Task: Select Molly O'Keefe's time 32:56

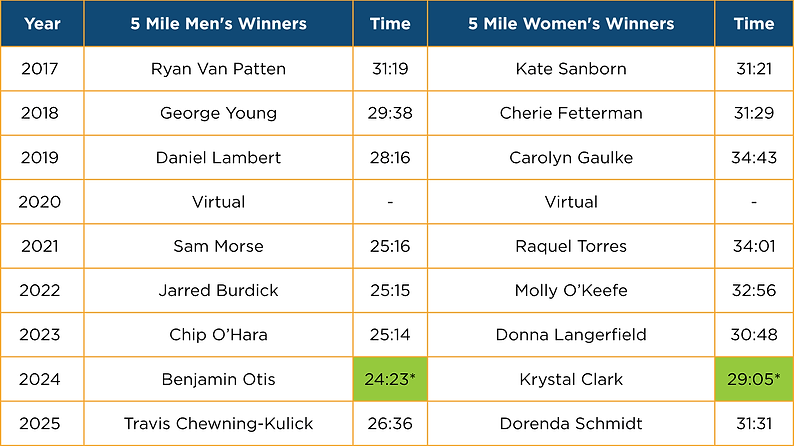Action: pyautogui.click(x=754, y=291)
